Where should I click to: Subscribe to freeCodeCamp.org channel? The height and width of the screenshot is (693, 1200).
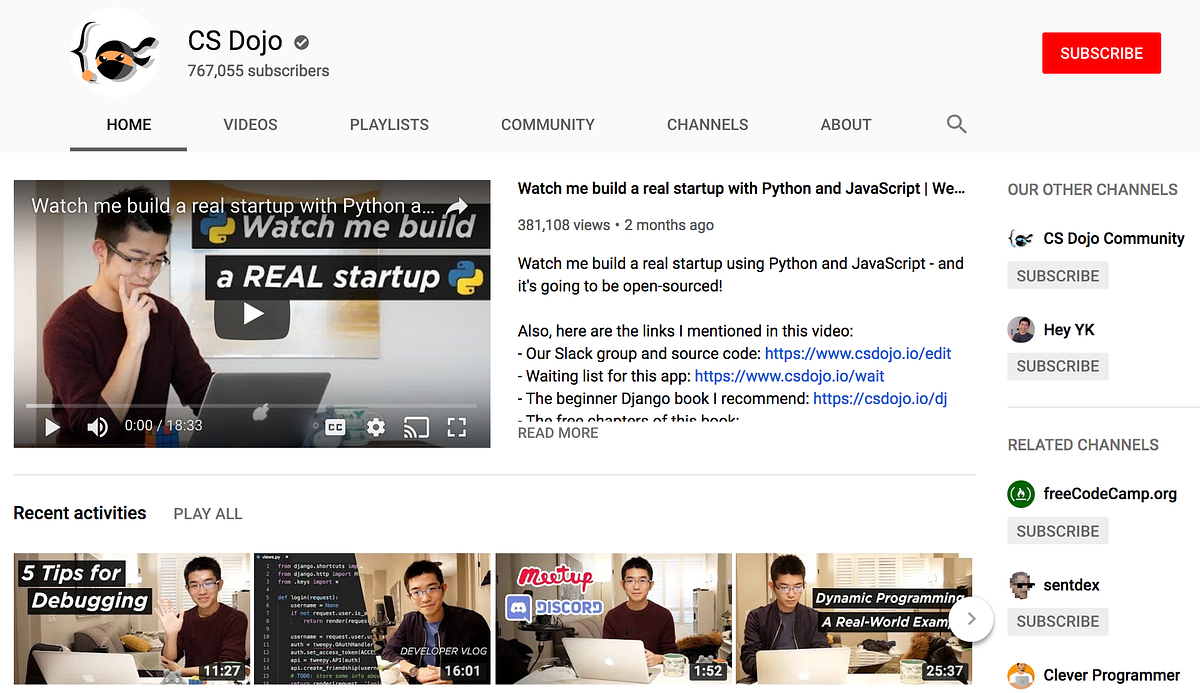[1057, 530]
